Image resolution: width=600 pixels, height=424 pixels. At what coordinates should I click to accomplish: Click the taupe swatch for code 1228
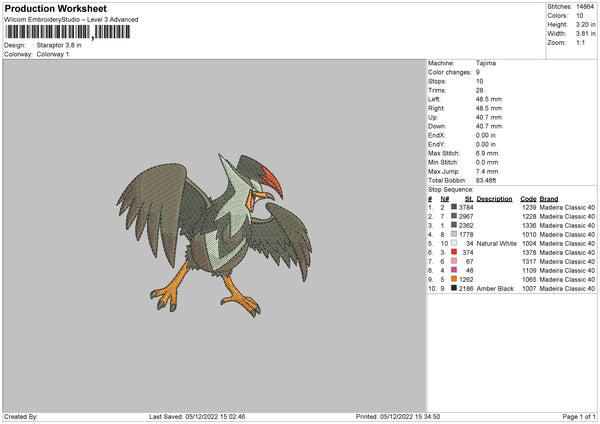tap(454, 216)
